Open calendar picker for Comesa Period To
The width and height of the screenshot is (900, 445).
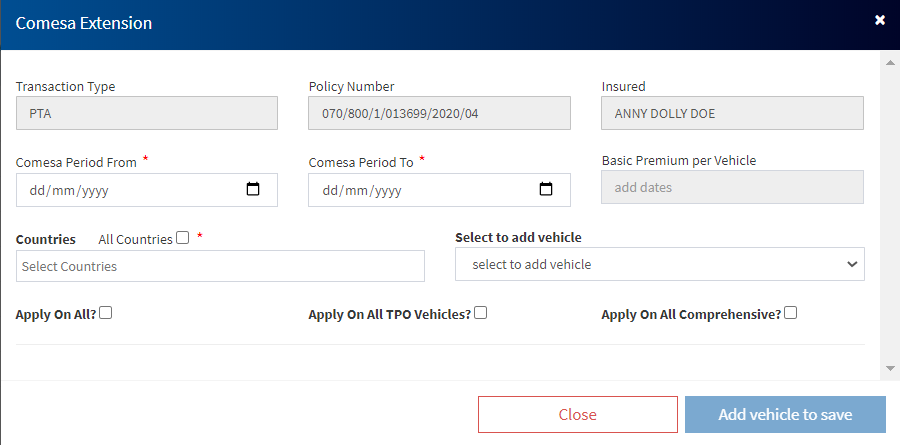pyautogui.click(x=546, y=189)
